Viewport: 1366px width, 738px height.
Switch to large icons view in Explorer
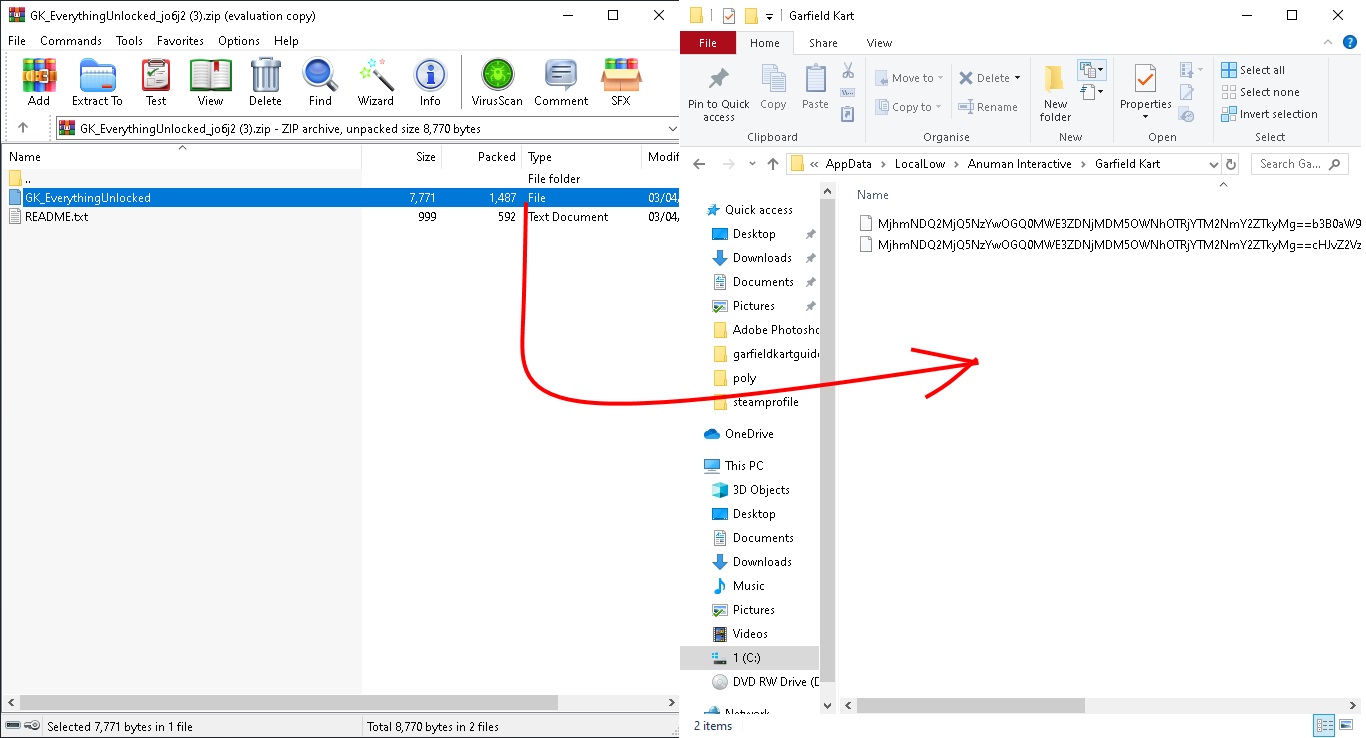point(1344,726)
